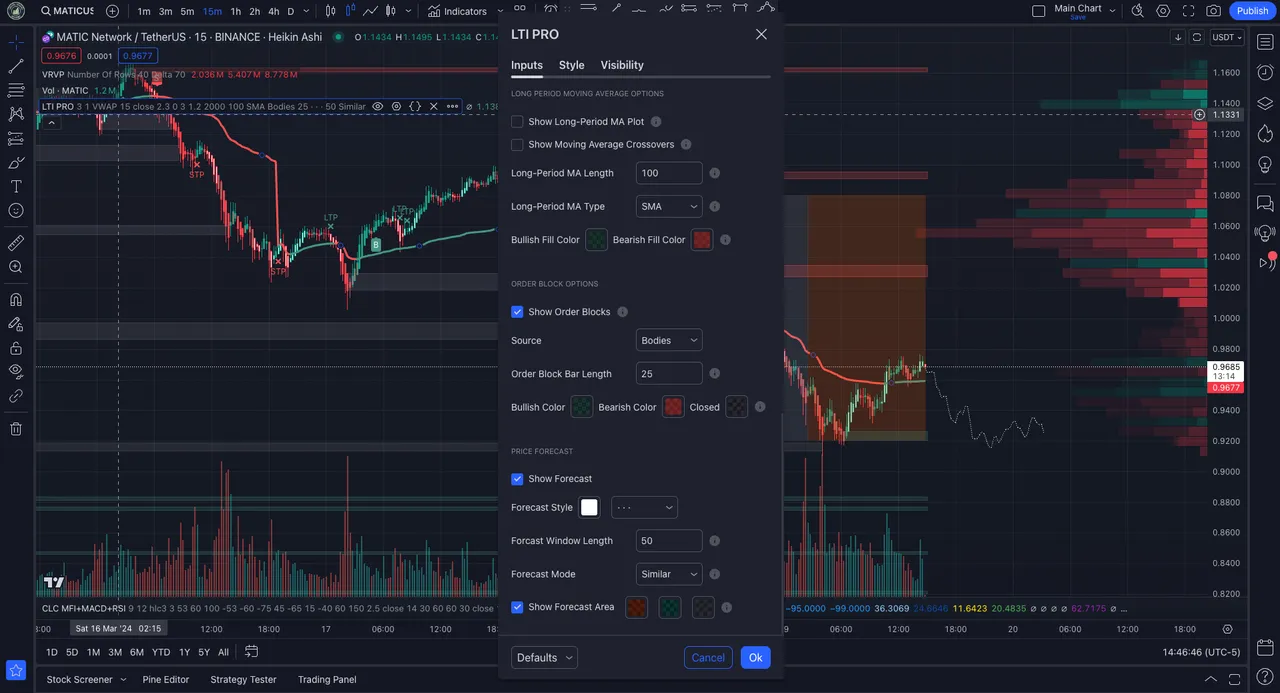Click the Publish button
The width and height of the screenshot is (1280, 693).
(1252, 11)
